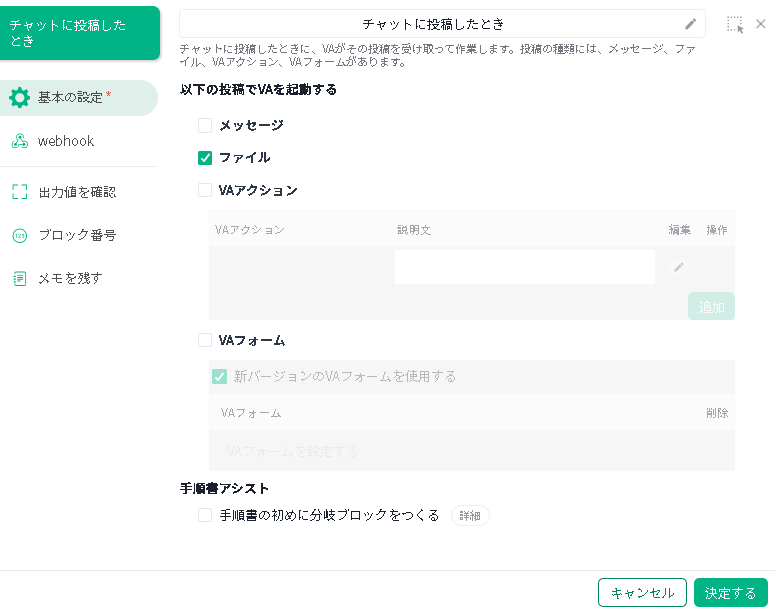Screen dimensions: 775x613
Task: Click the edit pencil in VAアクション row
Action: pos(679,267)
